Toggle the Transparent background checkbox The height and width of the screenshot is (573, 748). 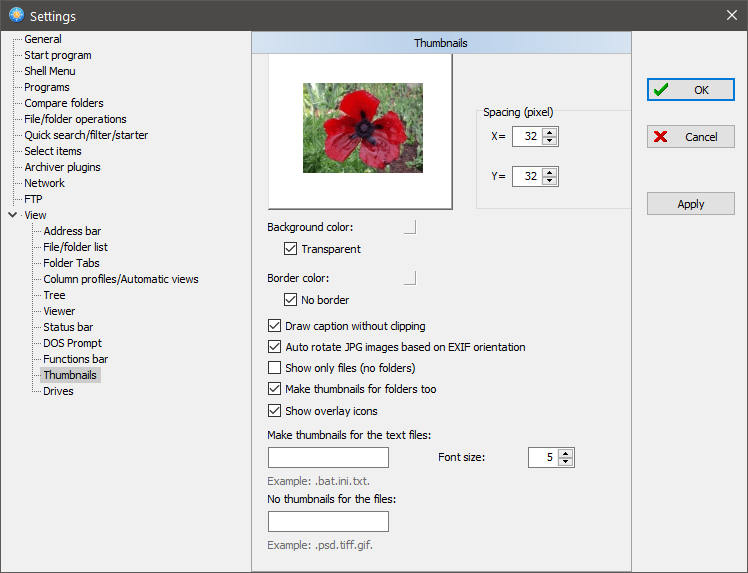pos(290,249)
